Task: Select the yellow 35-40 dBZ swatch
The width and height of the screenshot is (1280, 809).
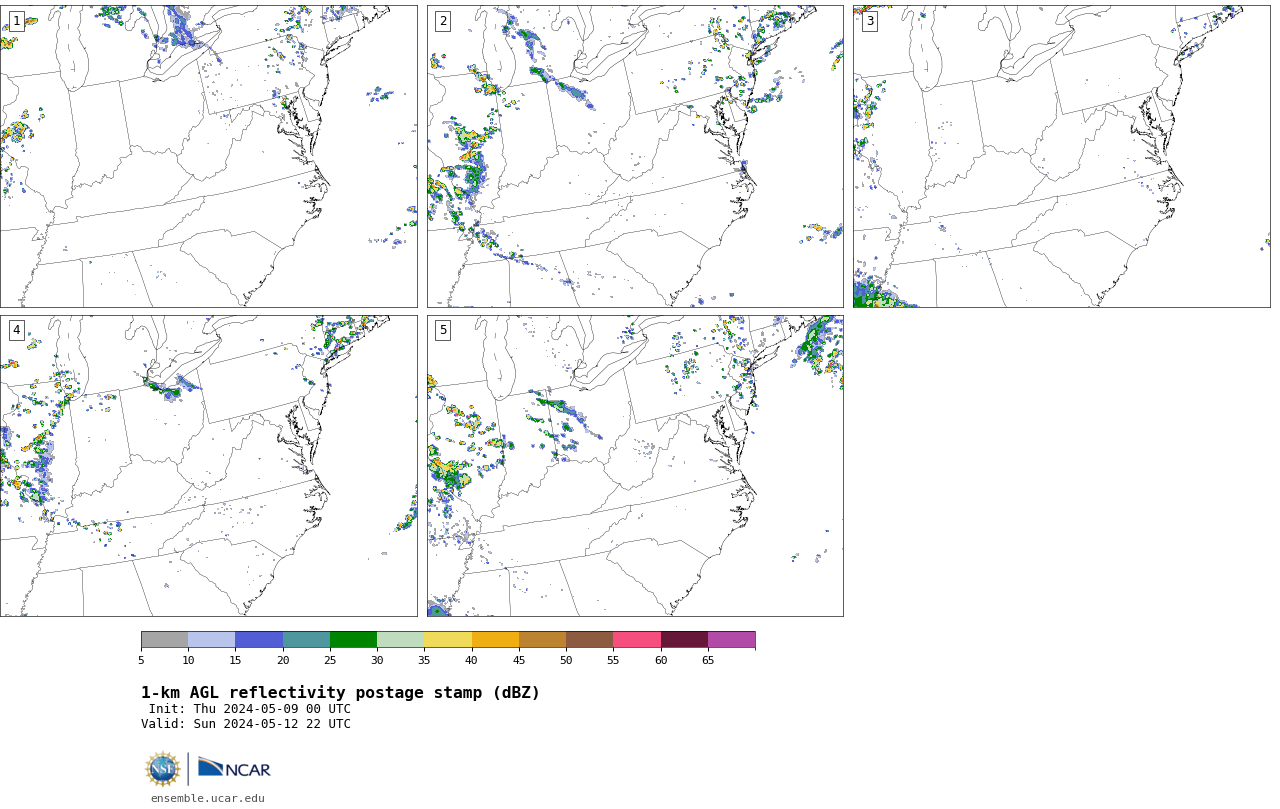Action: point(448,640)
